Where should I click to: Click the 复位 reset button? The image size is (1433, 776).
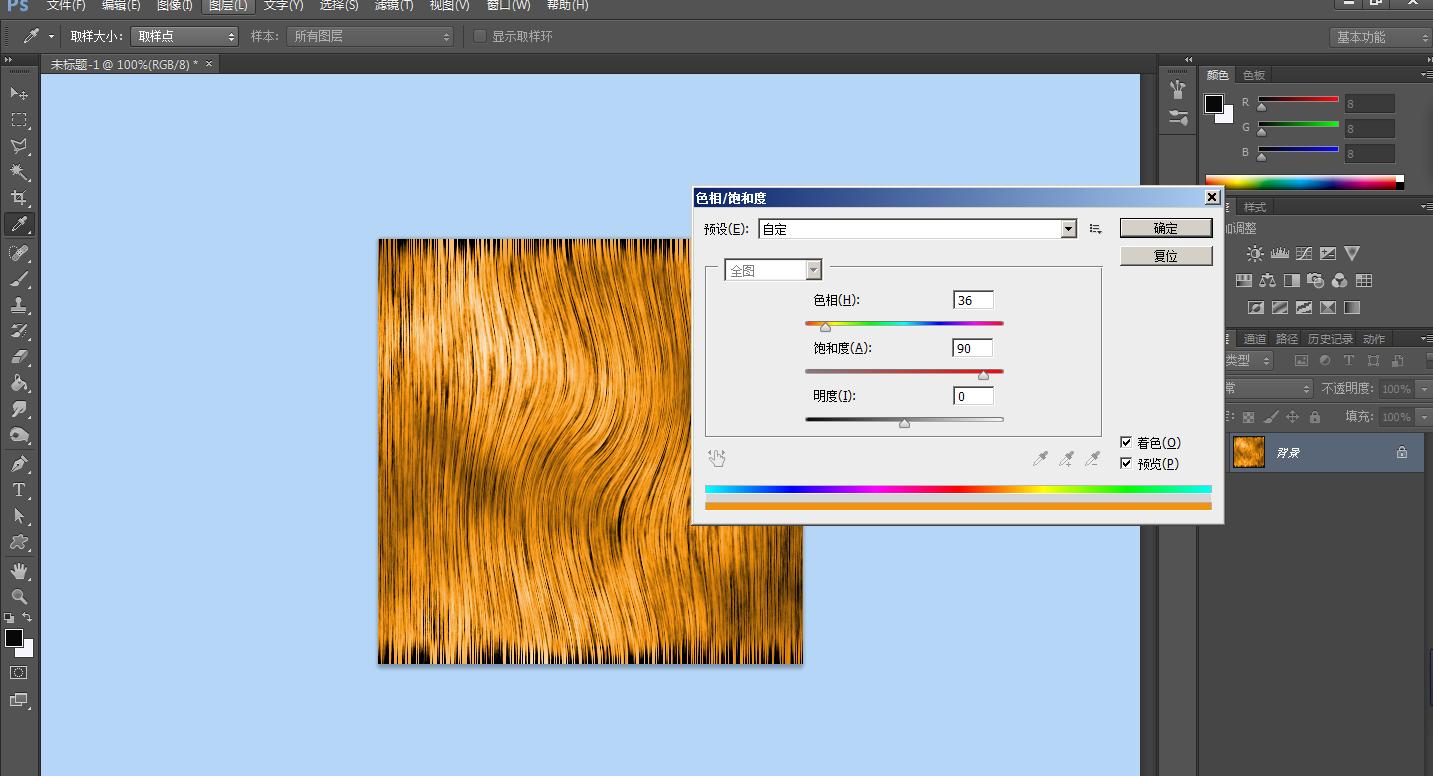[x=1165, y=256]
